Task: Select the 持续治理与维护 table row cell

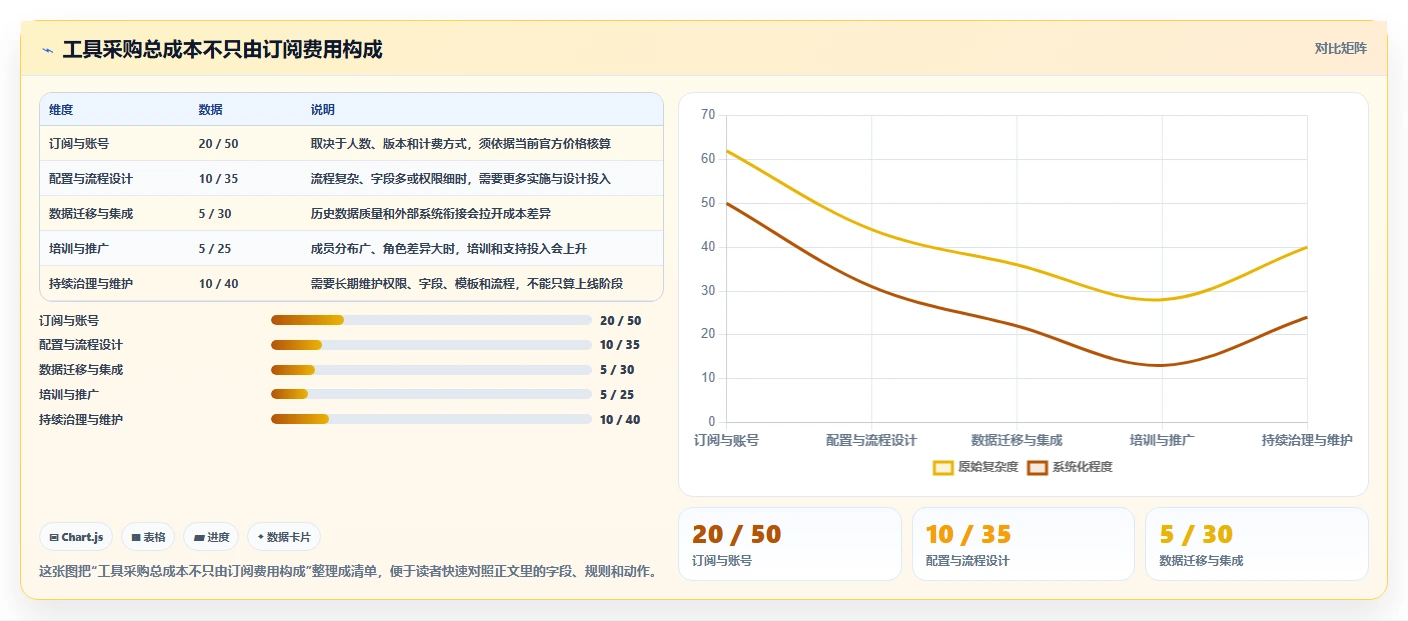Action: pos(91,284)
